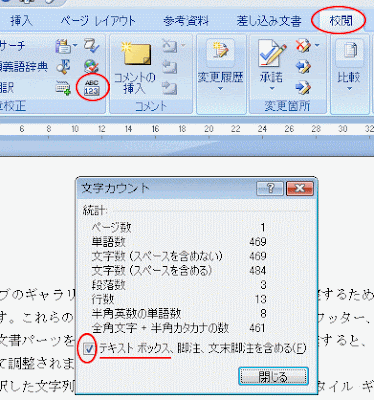Close the 文字カウント dialog with X
This screenshot has width=374, height=400.
(300, 189)
